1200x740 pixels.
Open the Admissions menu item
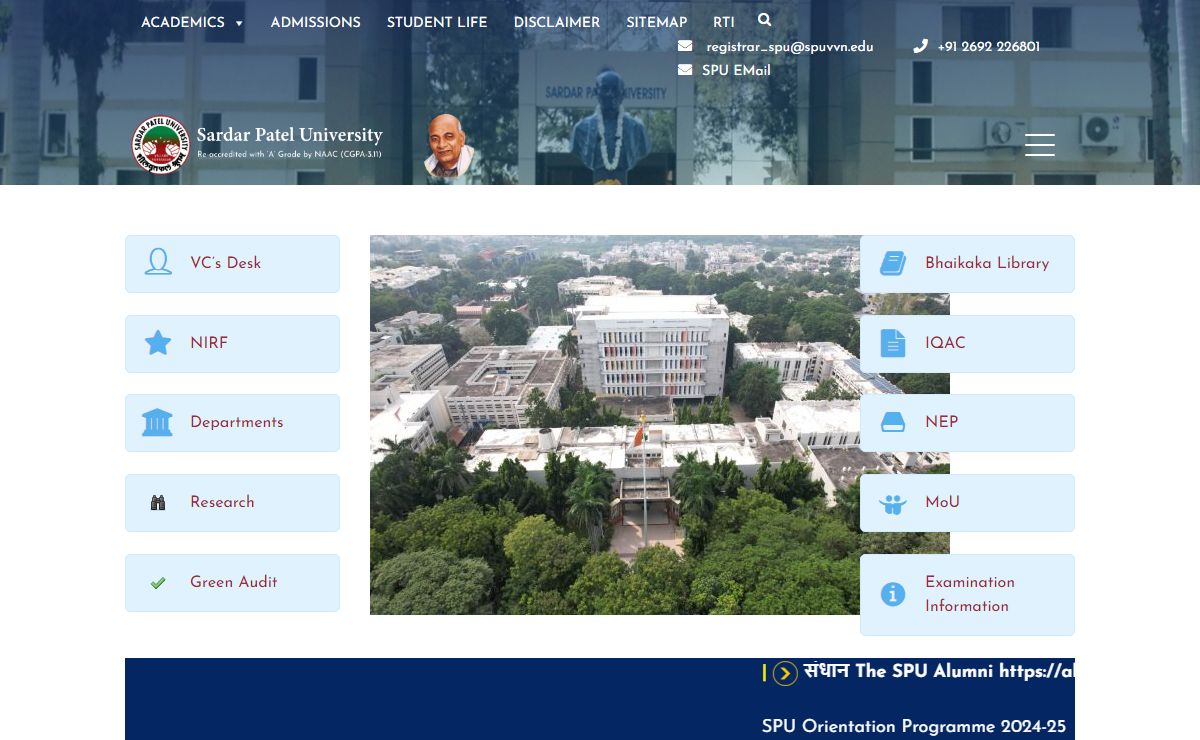316,22
